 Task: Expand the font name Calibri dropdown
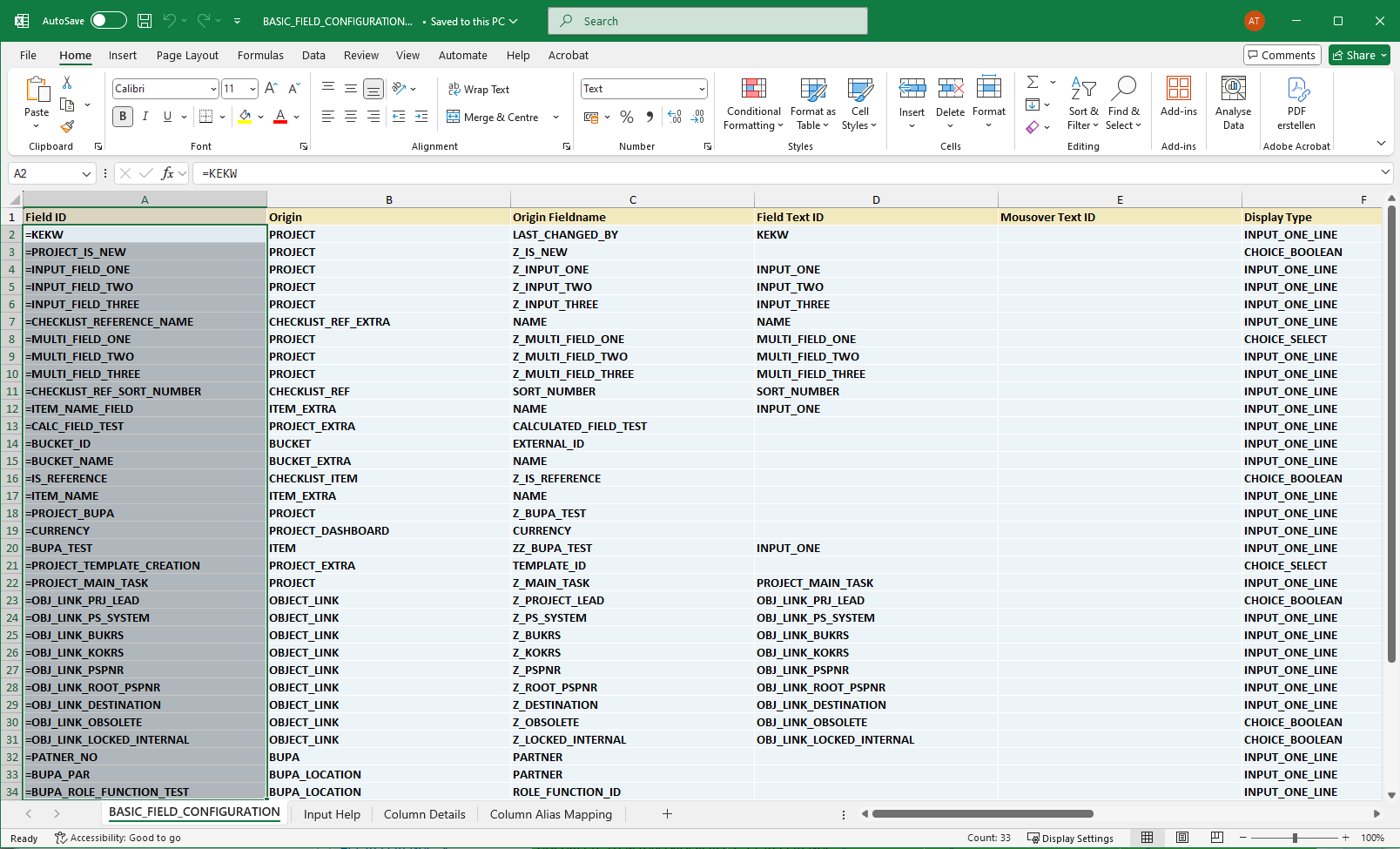click(x=213, y=89)
